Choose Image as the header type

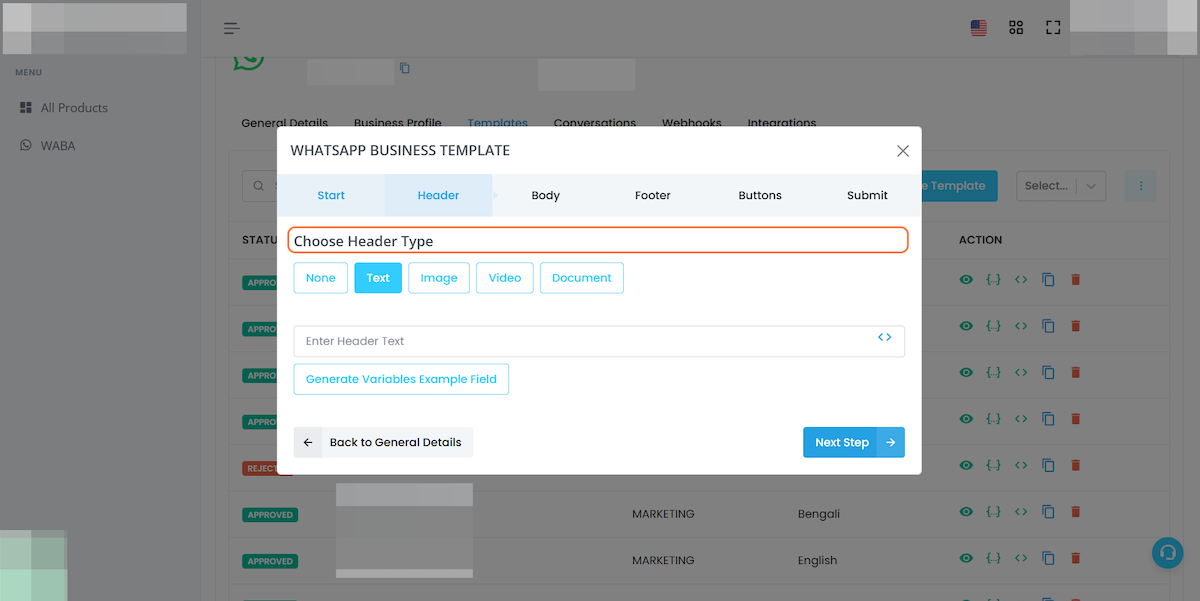click(x=439, y=278)
